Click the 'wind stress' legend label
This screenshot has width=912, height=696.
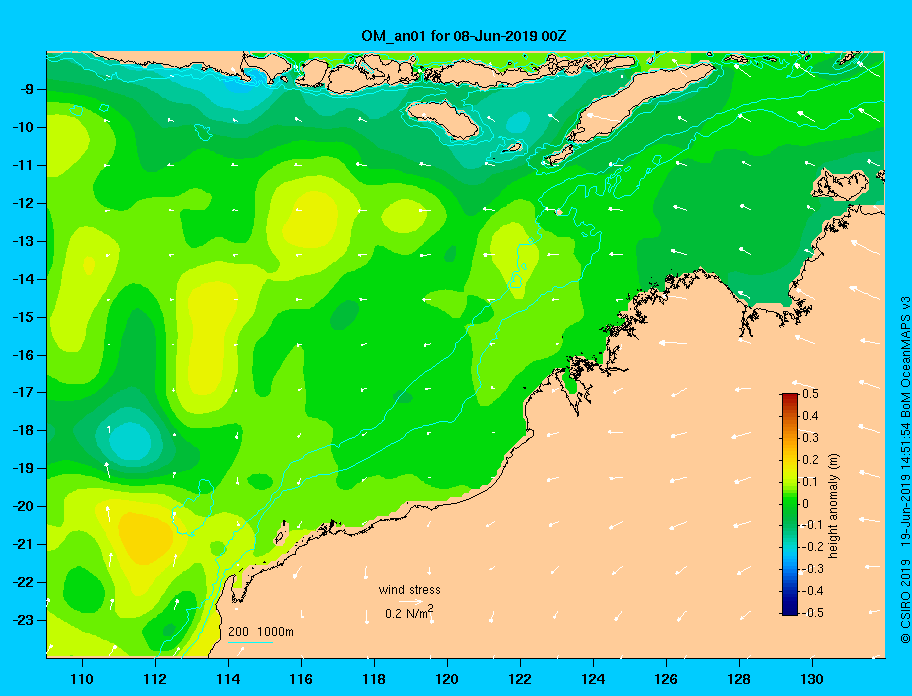(409, 590)
